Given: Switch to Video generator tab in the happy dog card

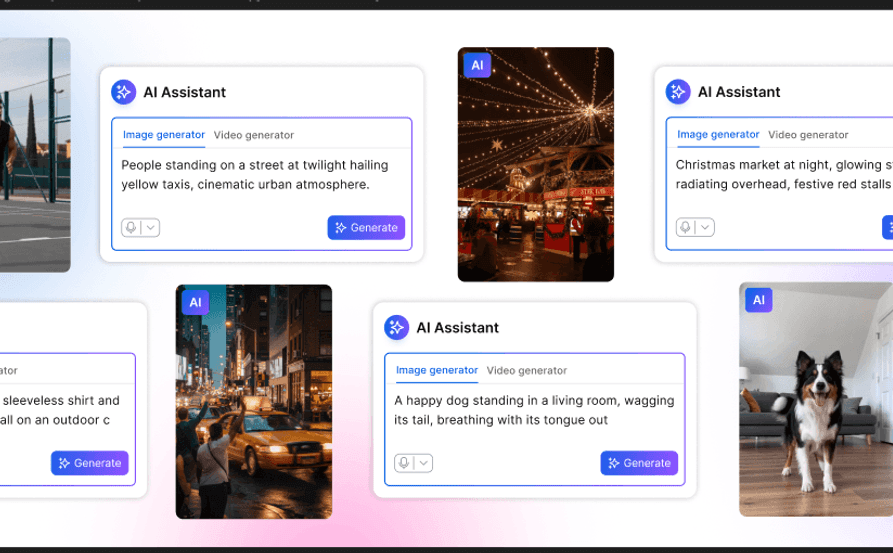Looking at the screenshot, I should point(527,371).
